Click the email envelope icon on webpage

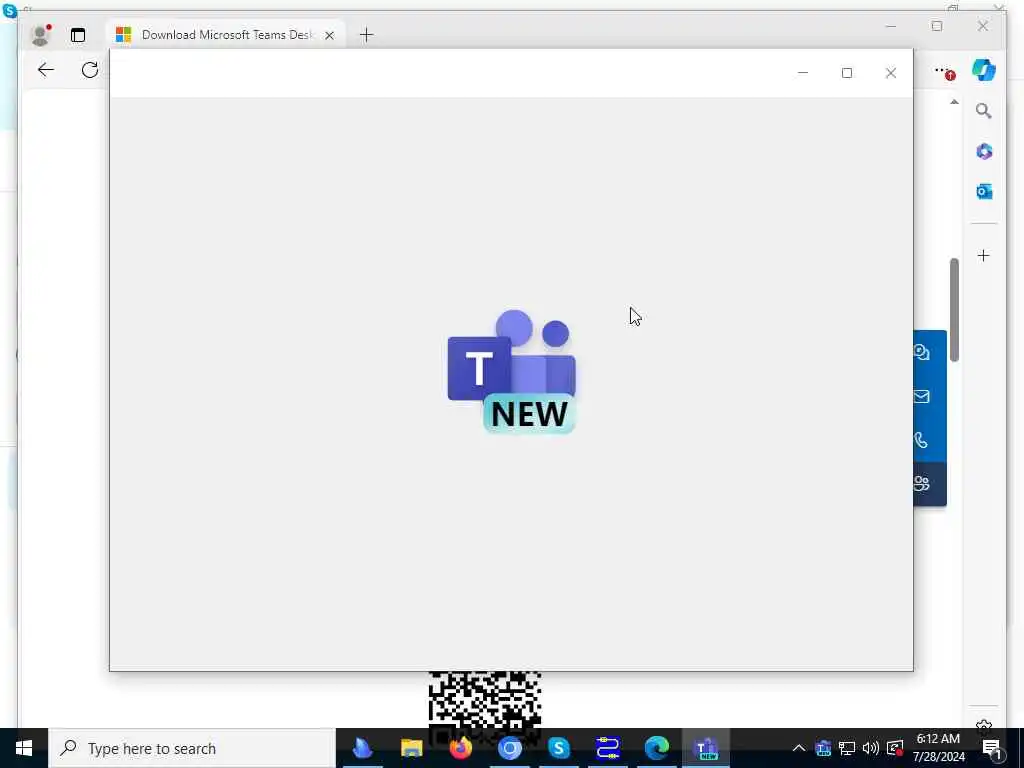point(921,396)
